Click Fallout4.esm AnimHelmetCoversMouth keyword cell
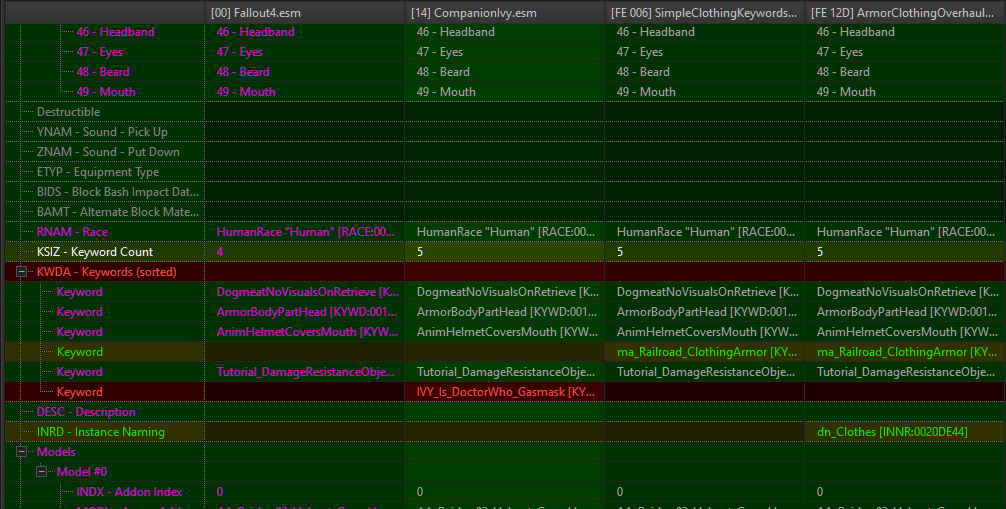The width and height of the screenshot is (1006, 509). pos(305,331)
